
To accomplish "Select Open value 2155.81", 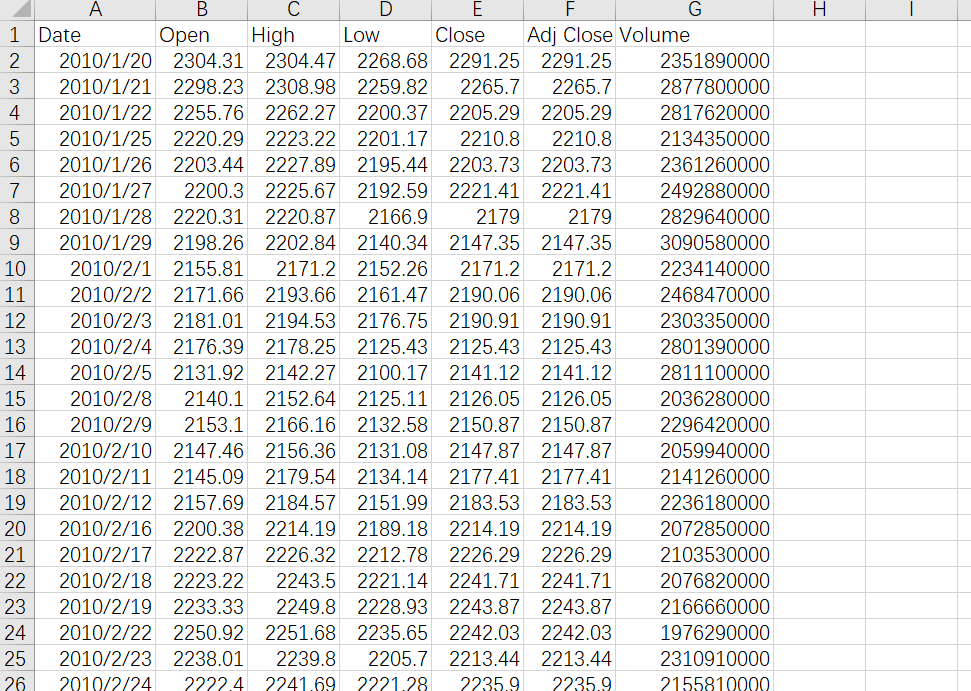I will pos(202,269).
